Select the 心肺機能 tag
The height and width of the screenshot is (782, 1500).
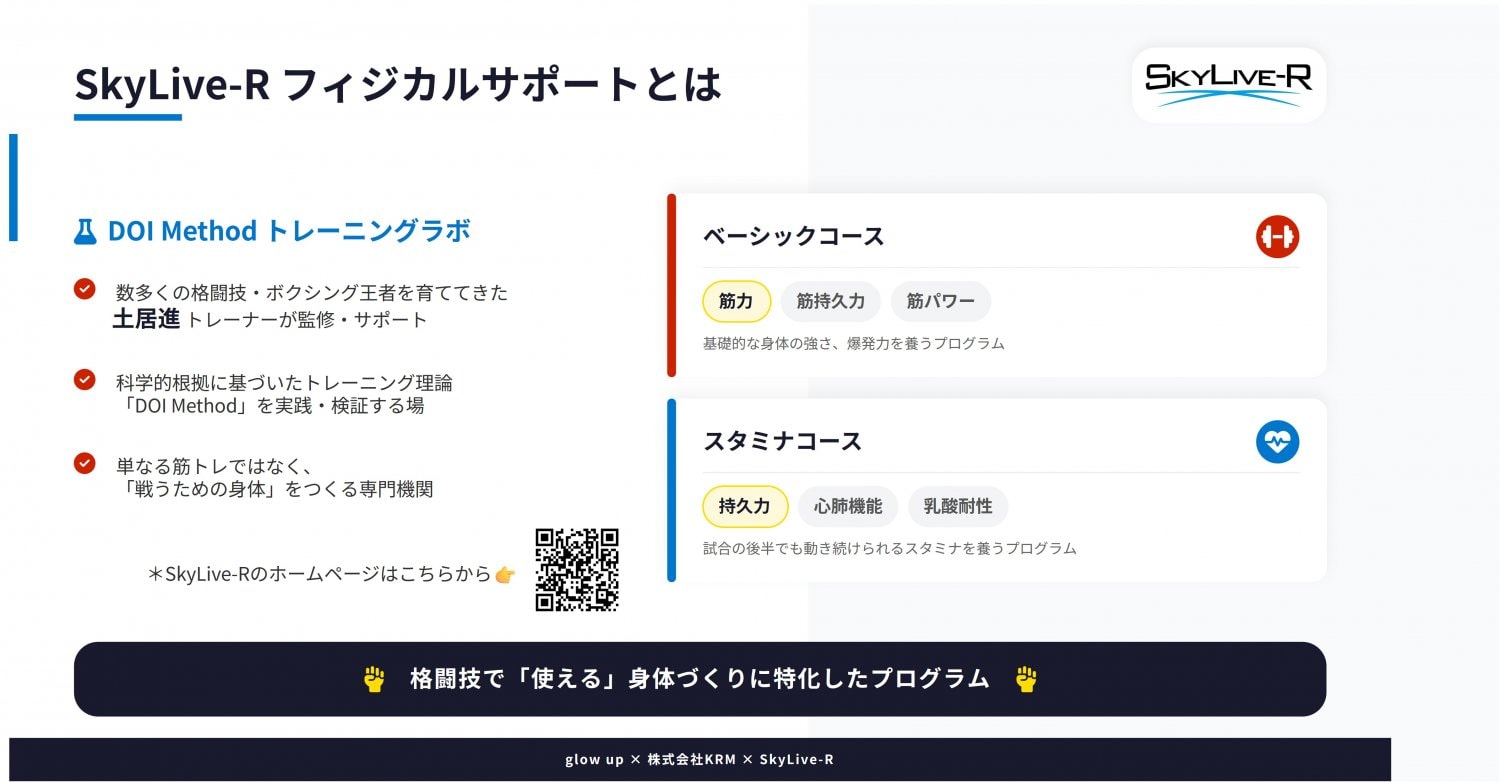847,506
